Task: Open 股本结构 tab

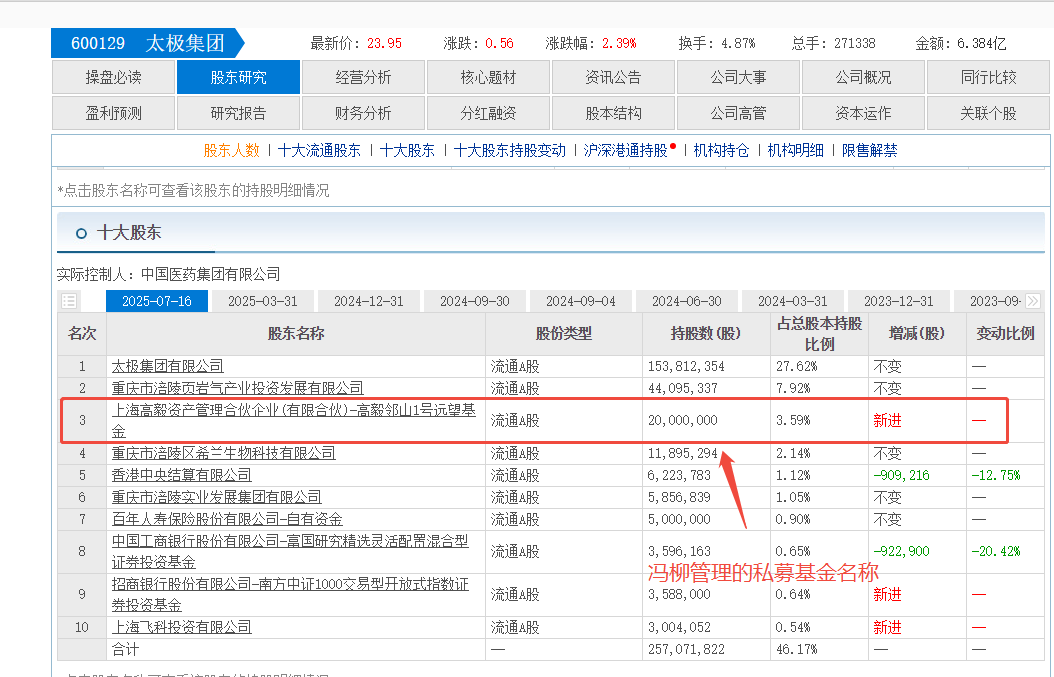Action: point(614,113)
